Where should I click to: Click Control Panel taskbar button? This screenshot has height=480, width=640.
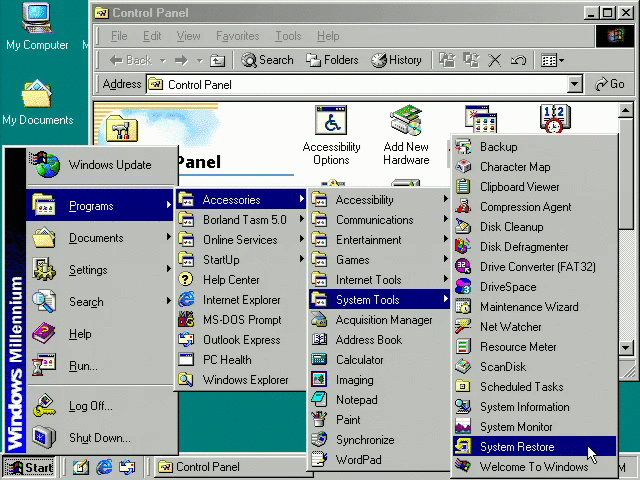tap(231, 467)
